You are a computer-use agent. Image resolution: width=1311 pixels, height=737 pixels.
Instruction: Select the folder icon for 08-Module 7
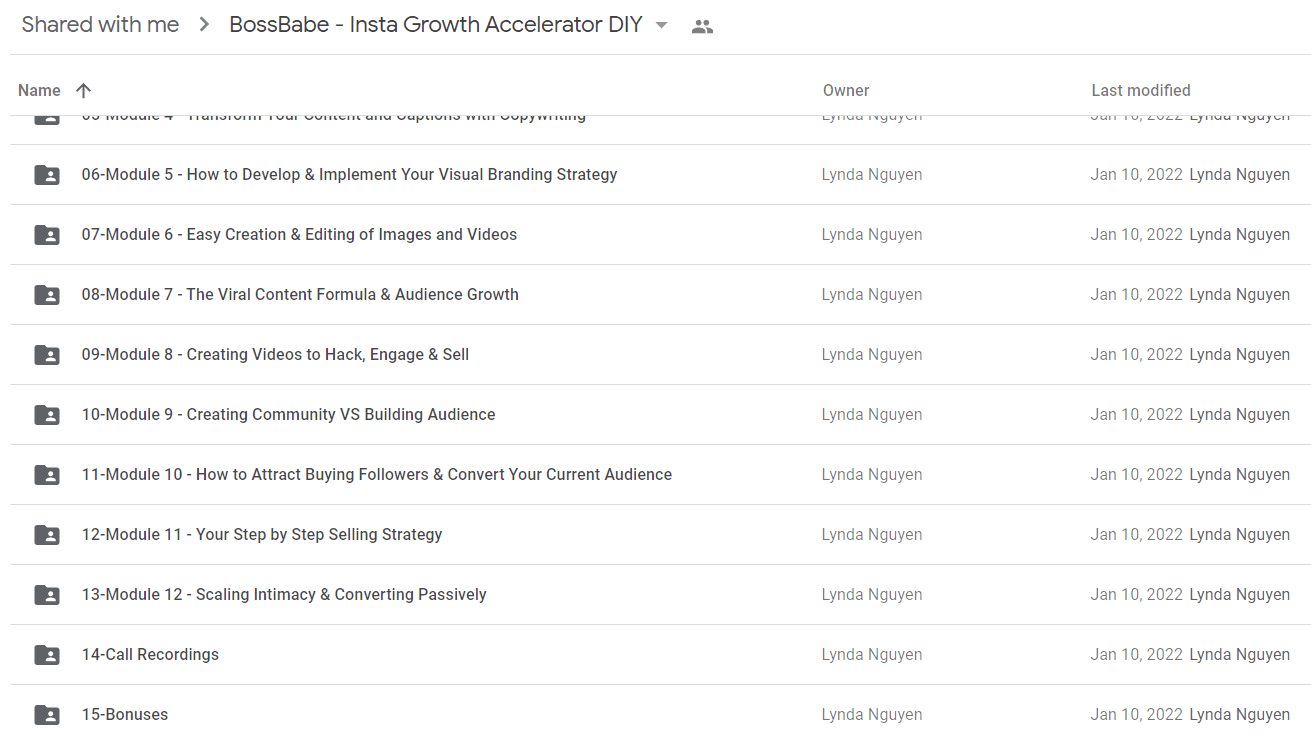[x=47, y=295]
